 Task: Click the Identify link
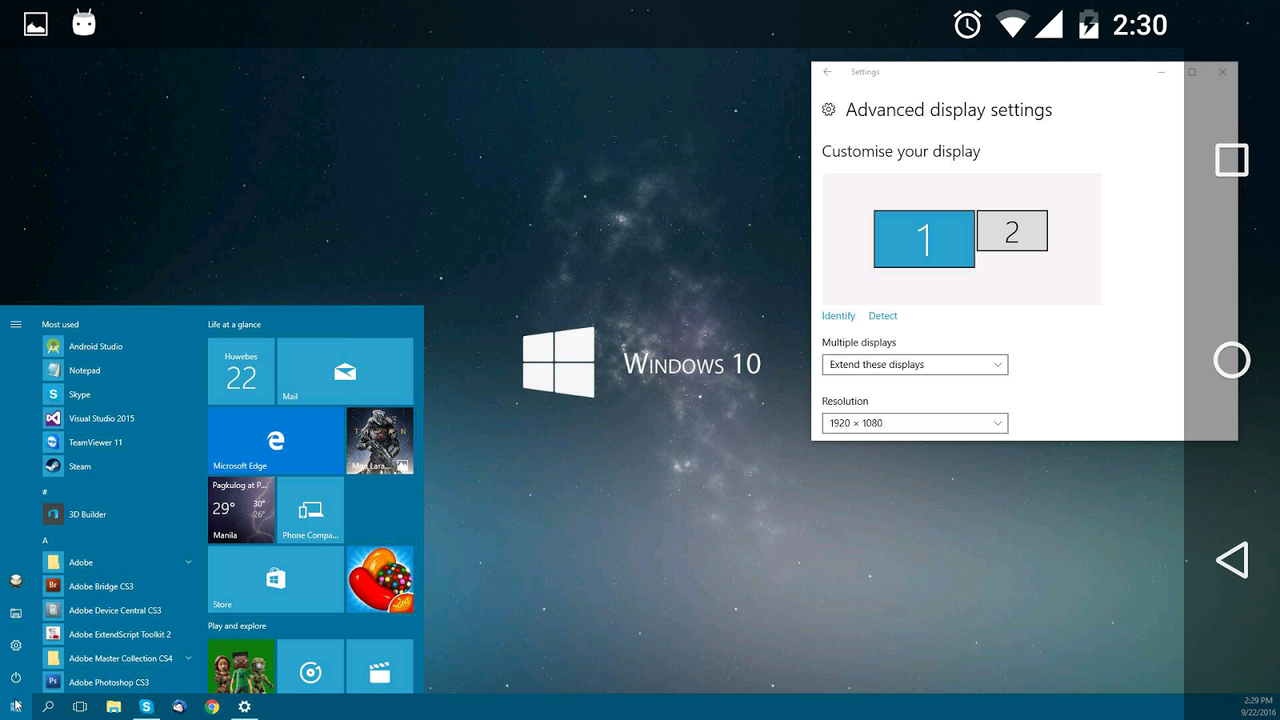pos(838,316)
